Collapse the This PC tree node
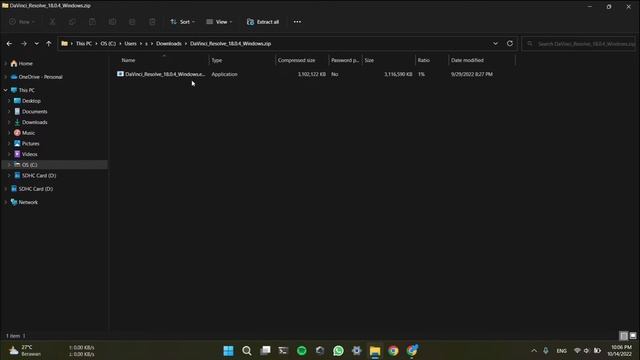This screenshot has height=360, width=640. coord(6,90)
